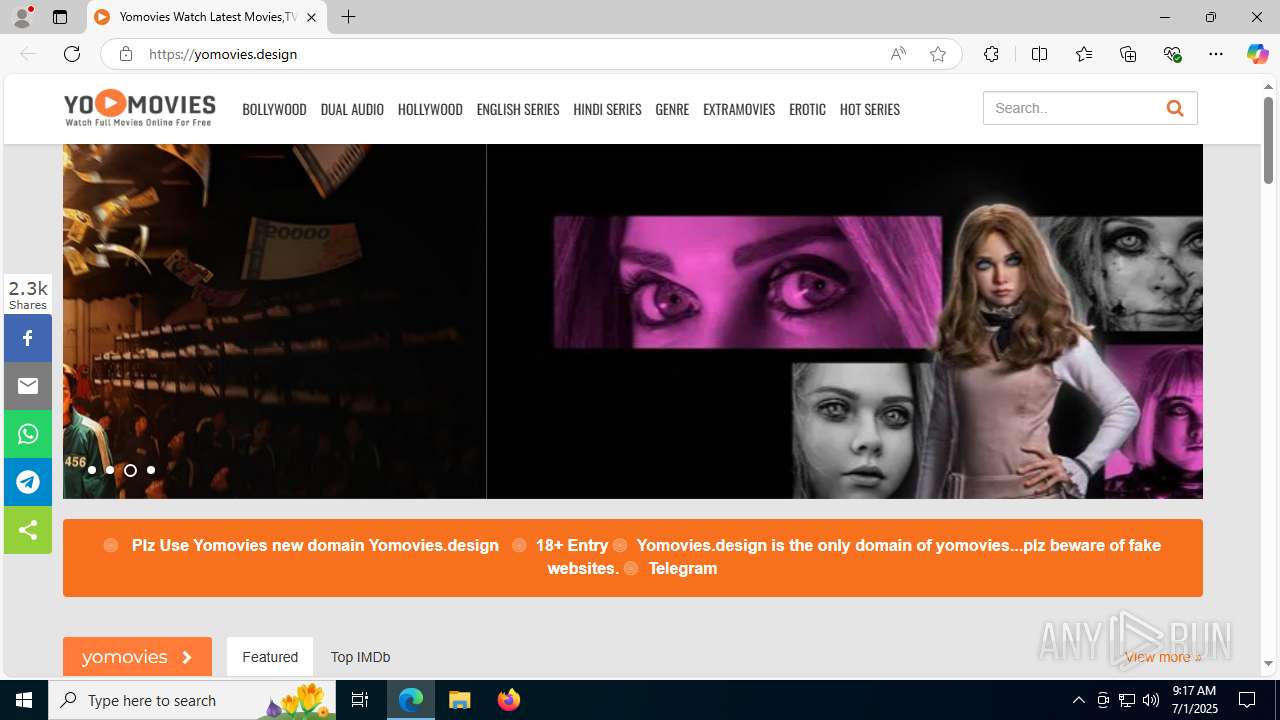Open ENGLISH SERIES menu

[x=518, y=109]
